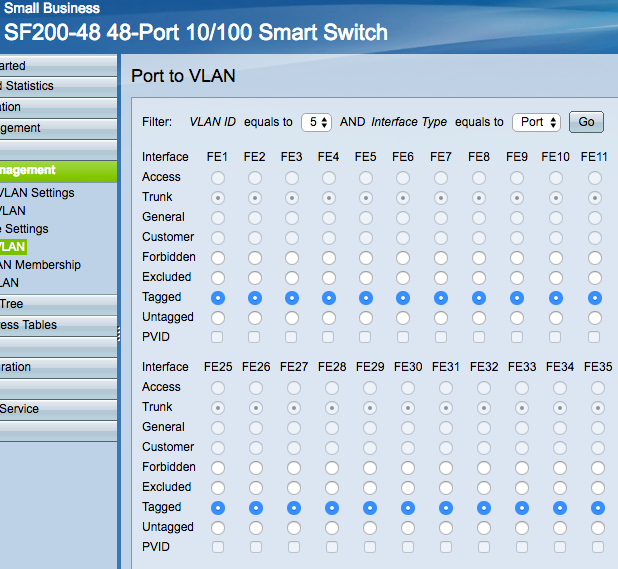Click the Port to VLAN page title
The height and width of the screenshot is (569, 618).
coord(183,76)
